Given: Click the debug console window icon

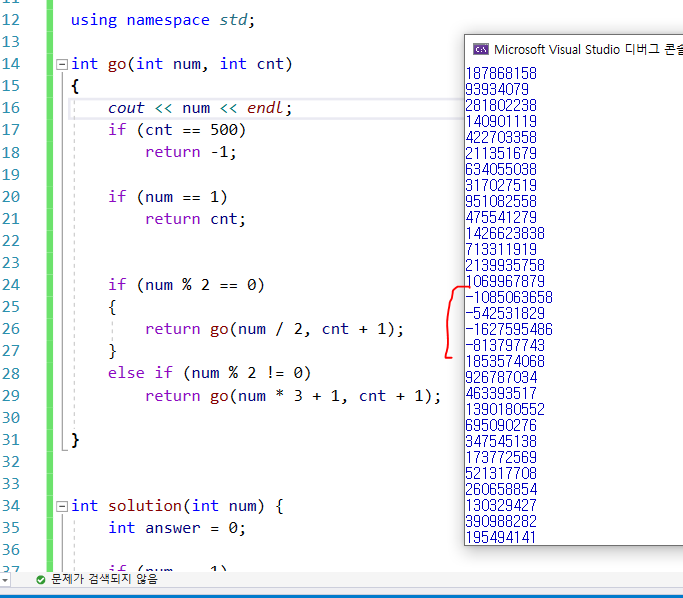Looking at the screenshot, I should click(x=481, y=49).
